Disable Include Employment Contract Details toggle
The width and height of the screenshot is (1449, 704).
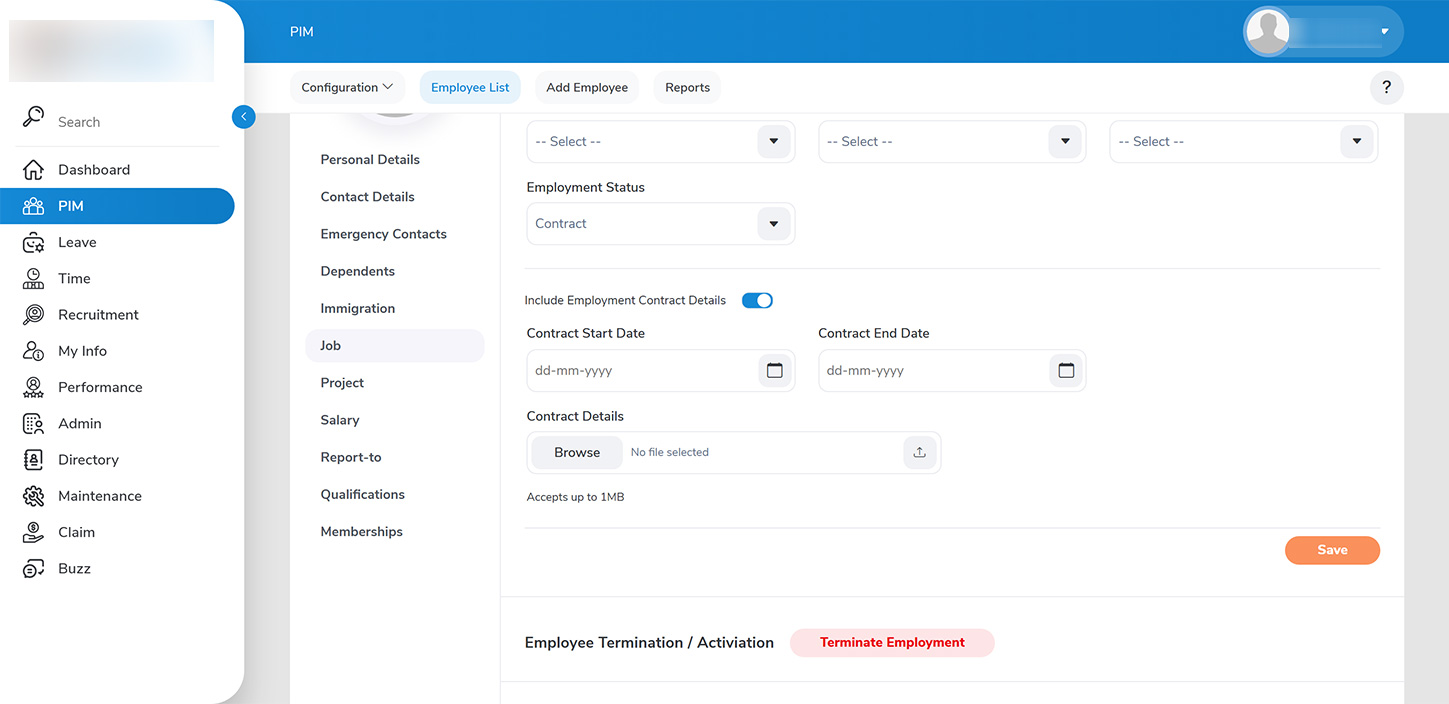(757, 301)
